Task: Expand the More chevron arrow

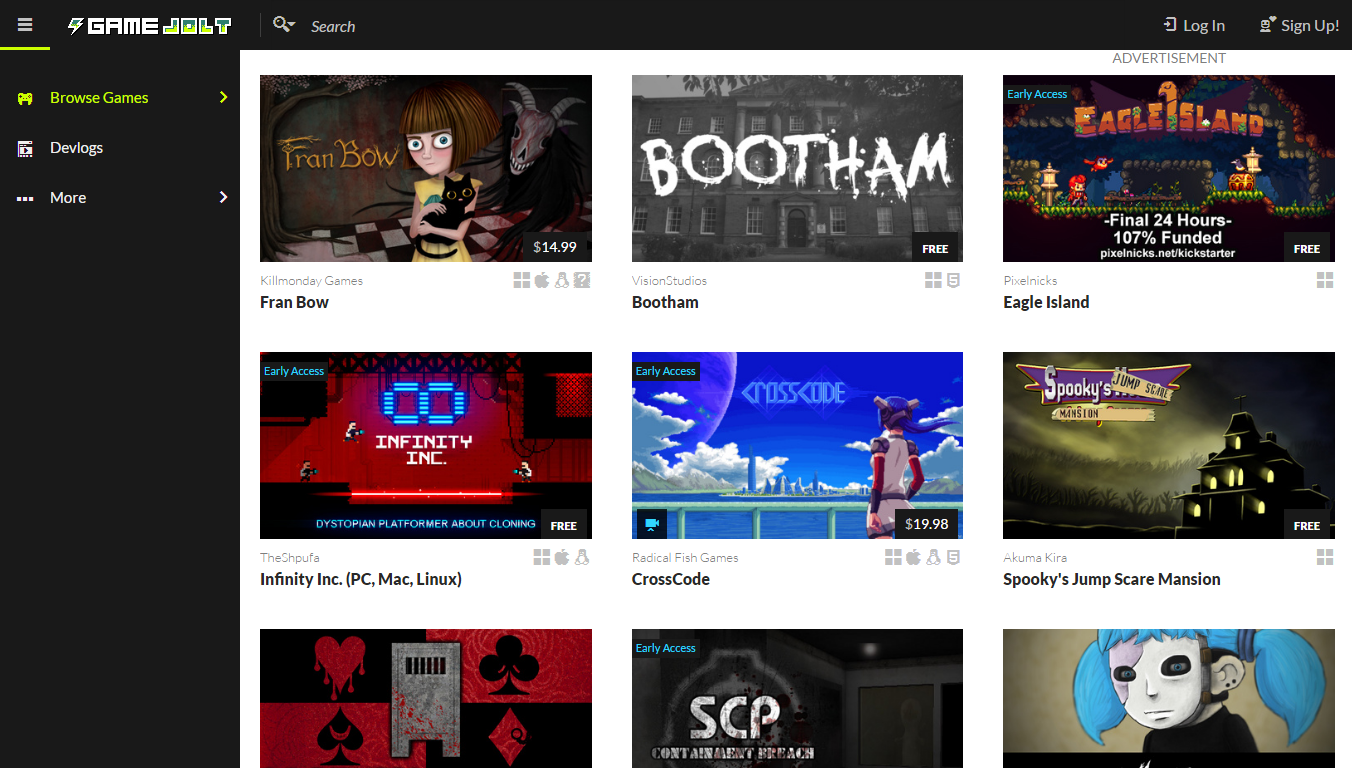Action: (223, 198)
